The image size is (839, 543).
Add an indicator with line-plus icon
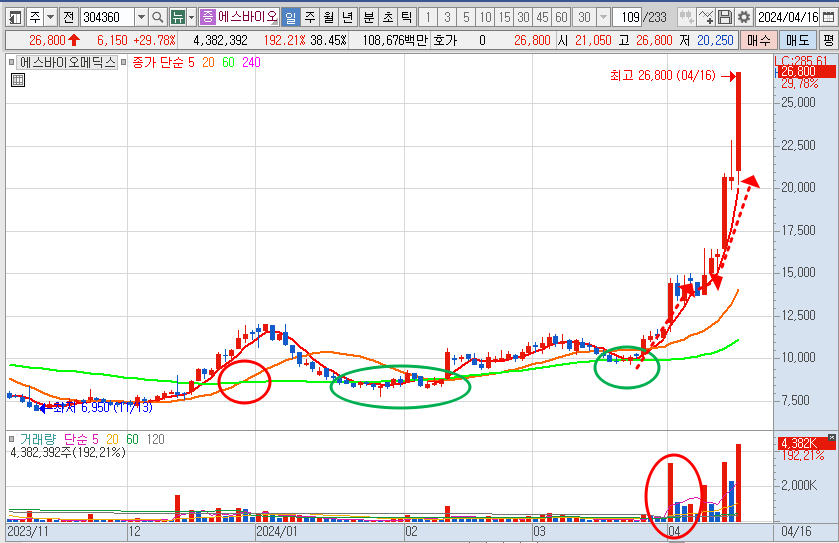point(706,18)
